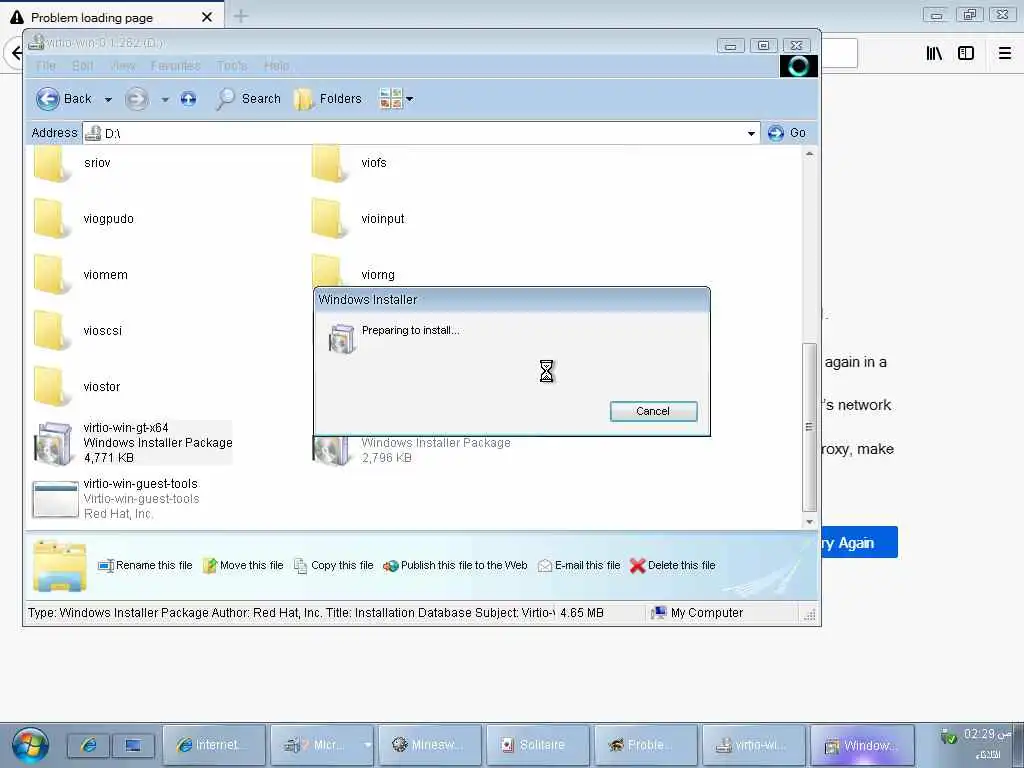Image resolution: width=1024 pixels, height=768 pixels.
Task: Click the Show Desktop quick launch icon
Action: tap(133, 745)
